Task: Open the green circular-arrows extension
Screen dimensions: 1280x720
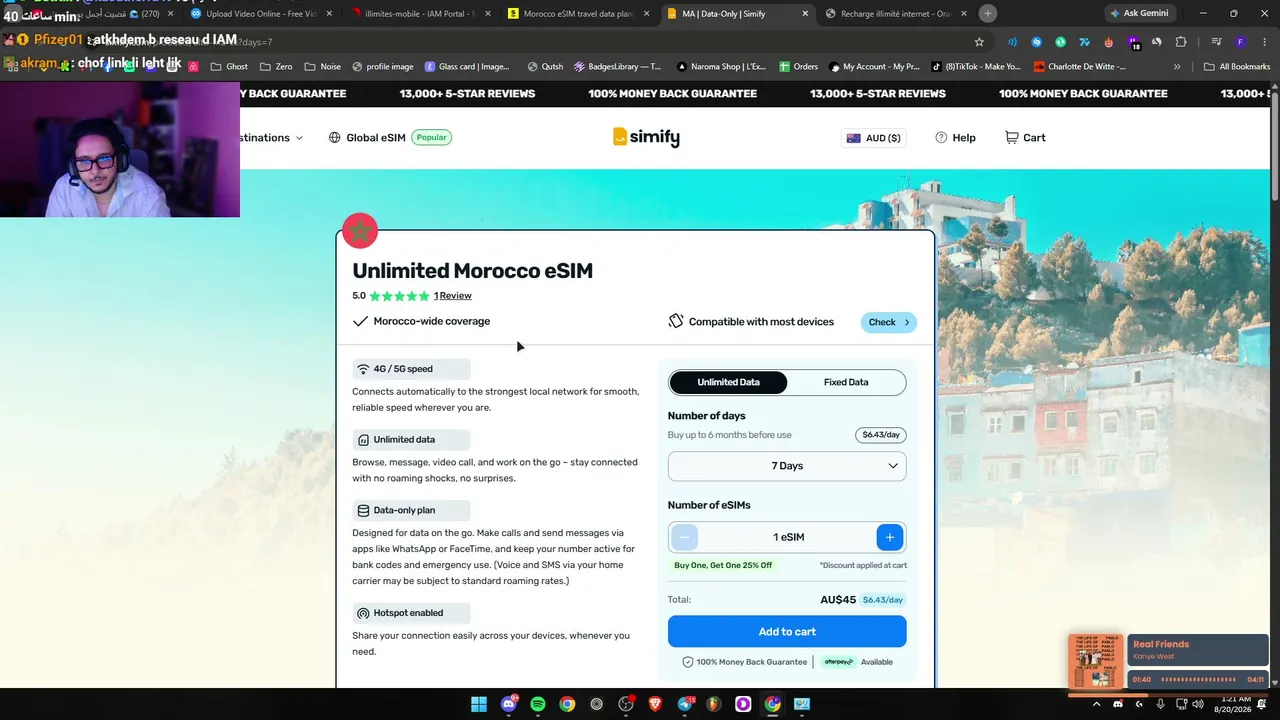Action: (x=1060, y=42)
